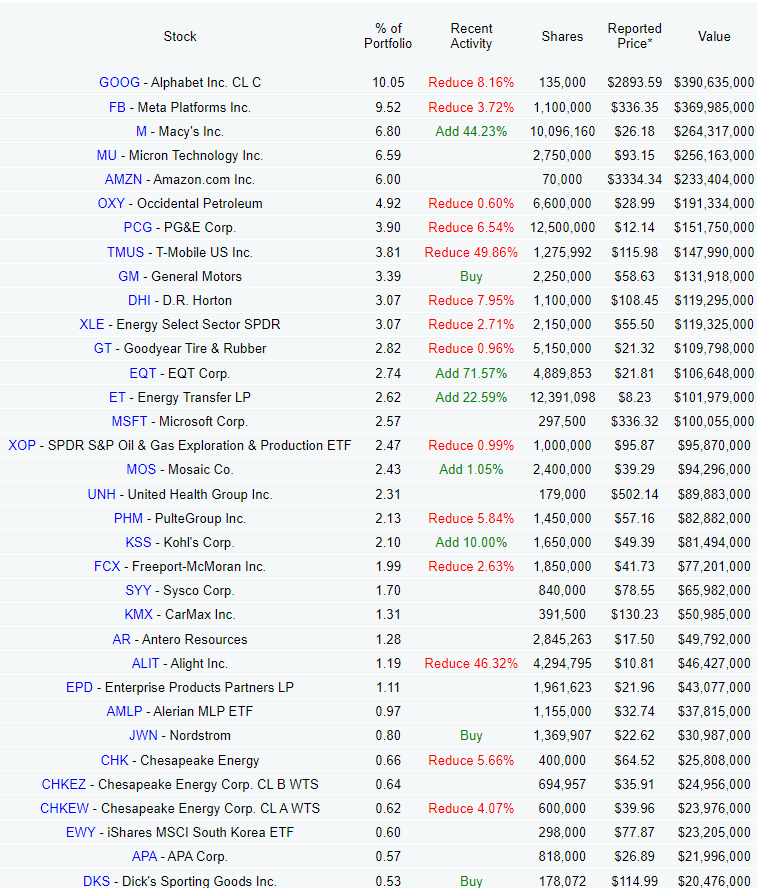
Task: Select the Reduce 8.16% activity text
Action: click(471, 83)
